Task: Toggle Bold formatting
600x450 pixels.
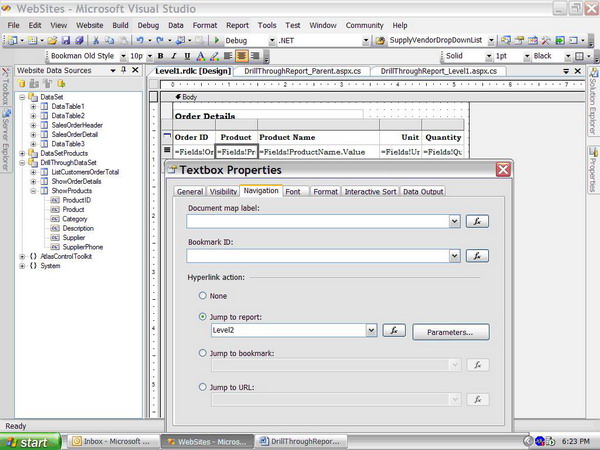Action: (161, 56)
